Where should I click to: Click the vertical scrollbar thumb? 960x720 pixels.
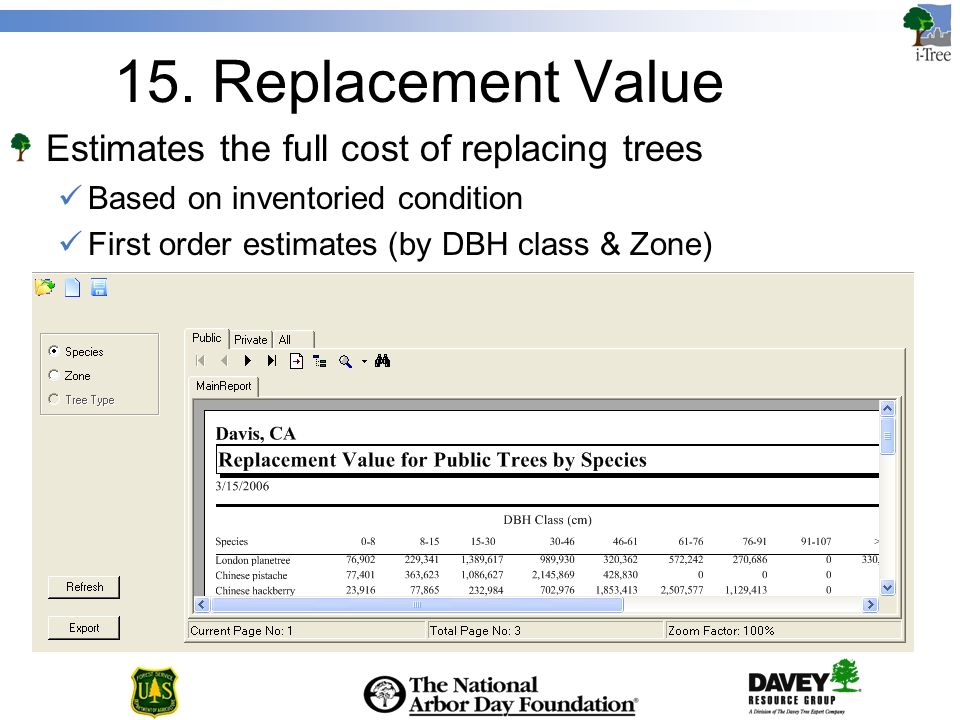(x=887, y=436)
